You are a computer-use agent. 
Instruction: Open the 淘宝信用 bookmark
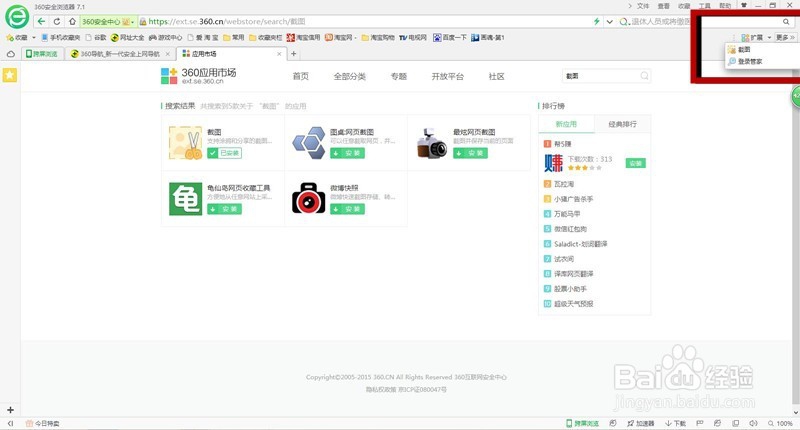click(303, 37)
